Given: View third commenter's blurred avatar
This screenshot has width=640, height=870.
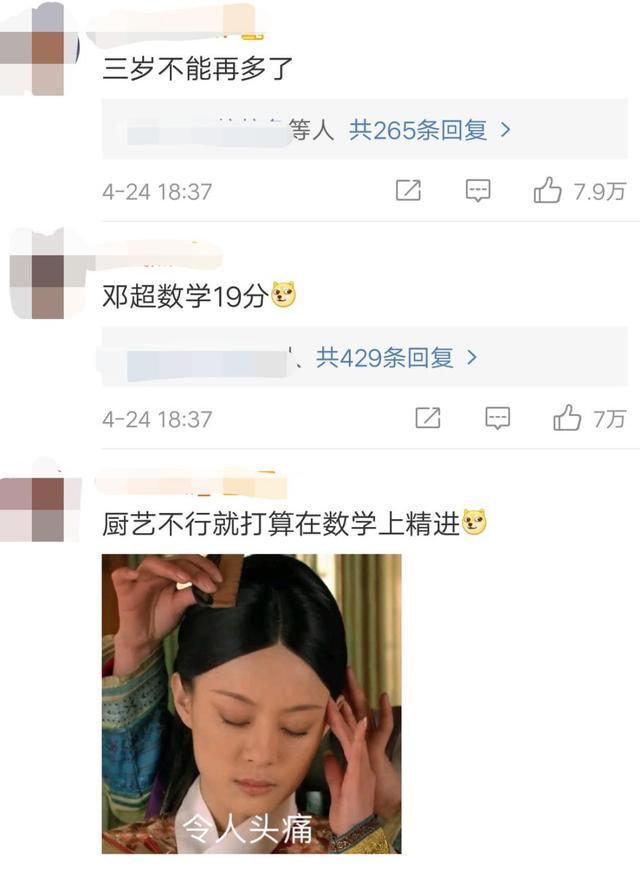Looking at the screenshot, I should tap(40, 502).
